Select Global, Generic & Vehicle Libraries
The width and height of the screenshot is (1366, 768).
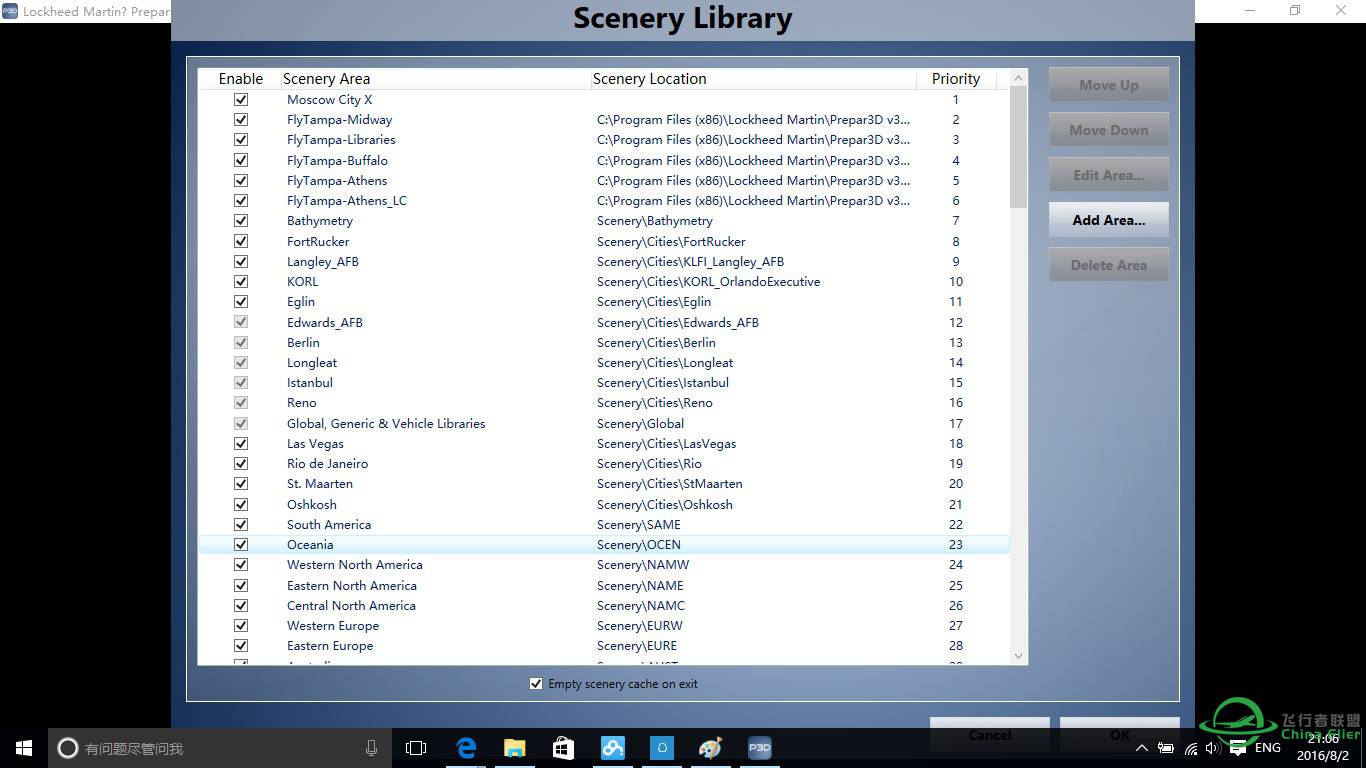386,423
